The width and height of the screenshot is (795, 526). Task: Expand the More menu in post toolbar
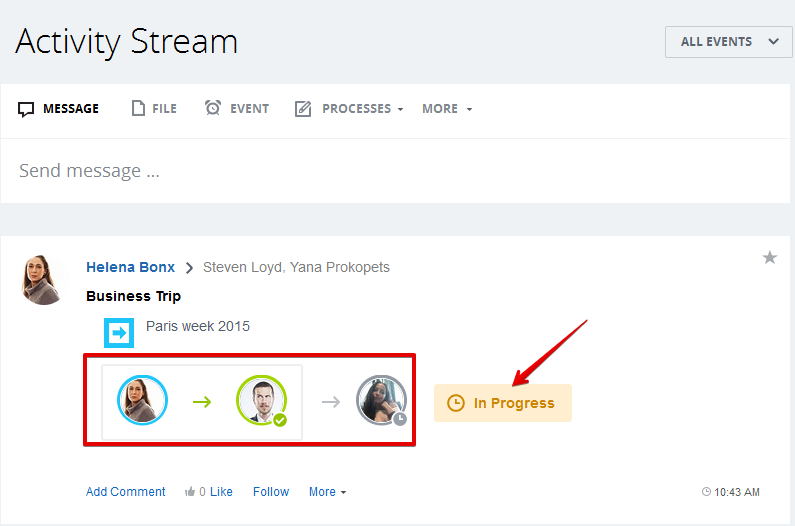(447, 109)
